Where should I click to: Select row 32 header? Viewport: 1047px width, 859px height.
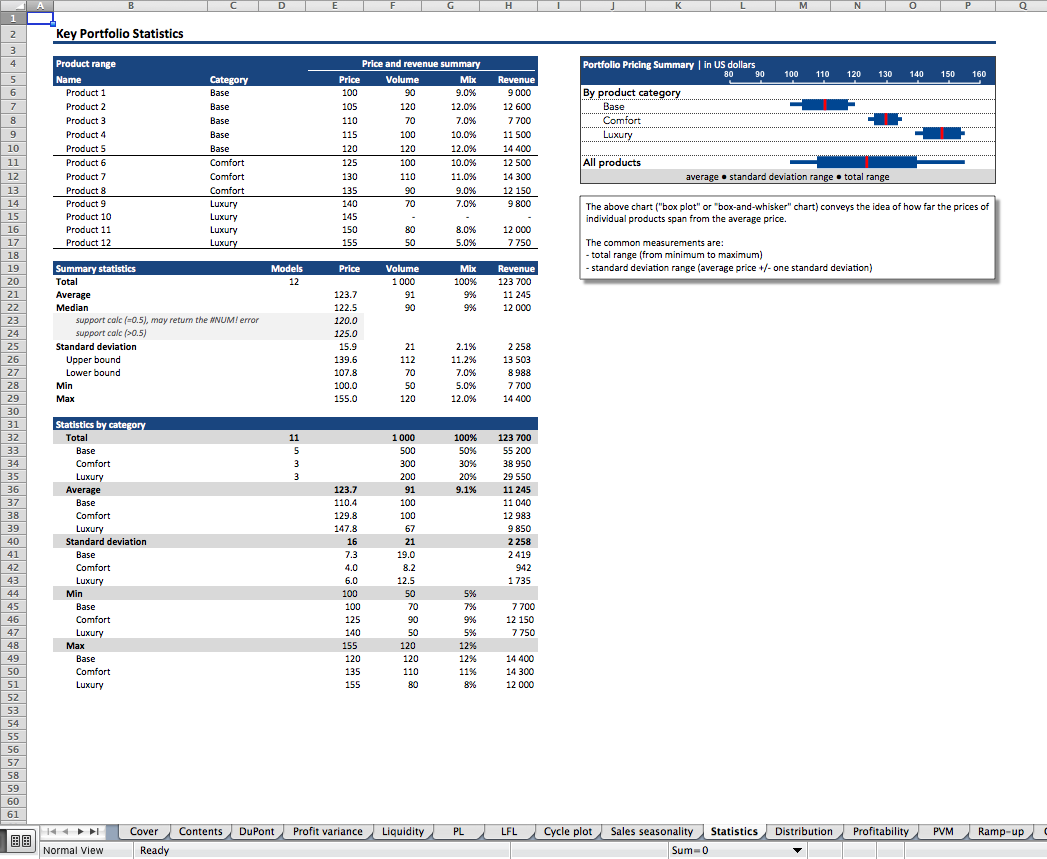(x=13, y=438)
